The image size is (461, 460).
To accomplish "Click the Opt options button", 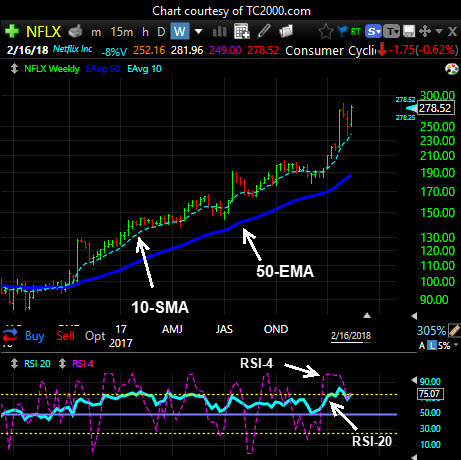I will [95, 336].
